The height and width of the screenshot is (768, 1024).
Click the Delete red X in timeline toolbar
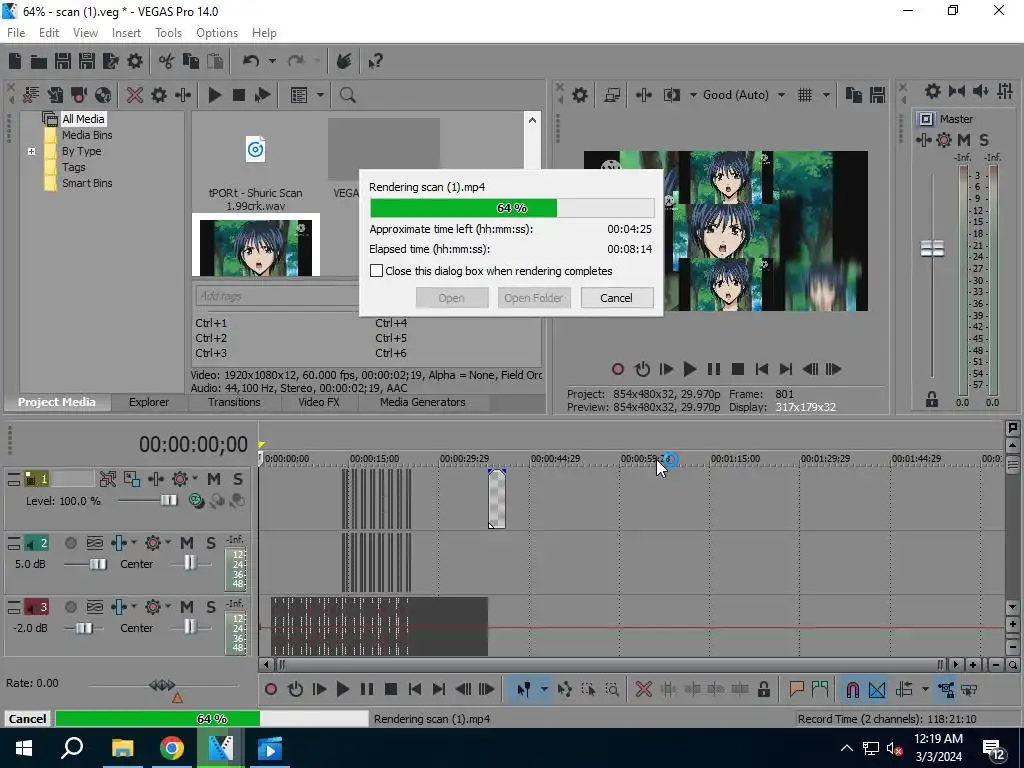click(x=643, y=689)
